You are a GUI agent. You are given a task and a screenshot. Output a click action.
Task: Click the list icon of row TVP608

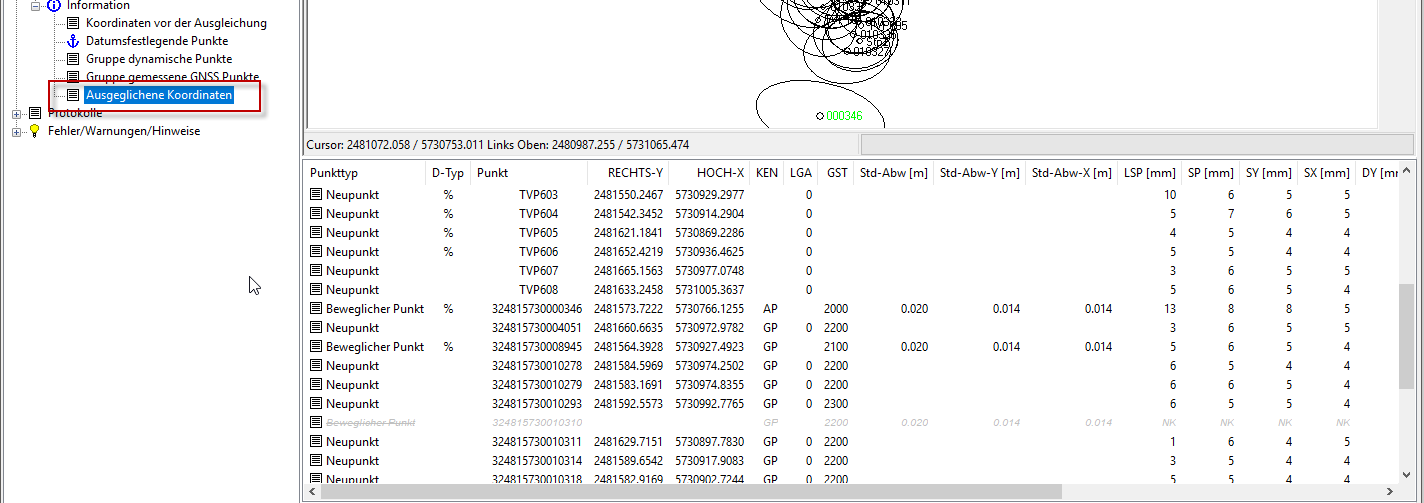[x=316, y=290]
